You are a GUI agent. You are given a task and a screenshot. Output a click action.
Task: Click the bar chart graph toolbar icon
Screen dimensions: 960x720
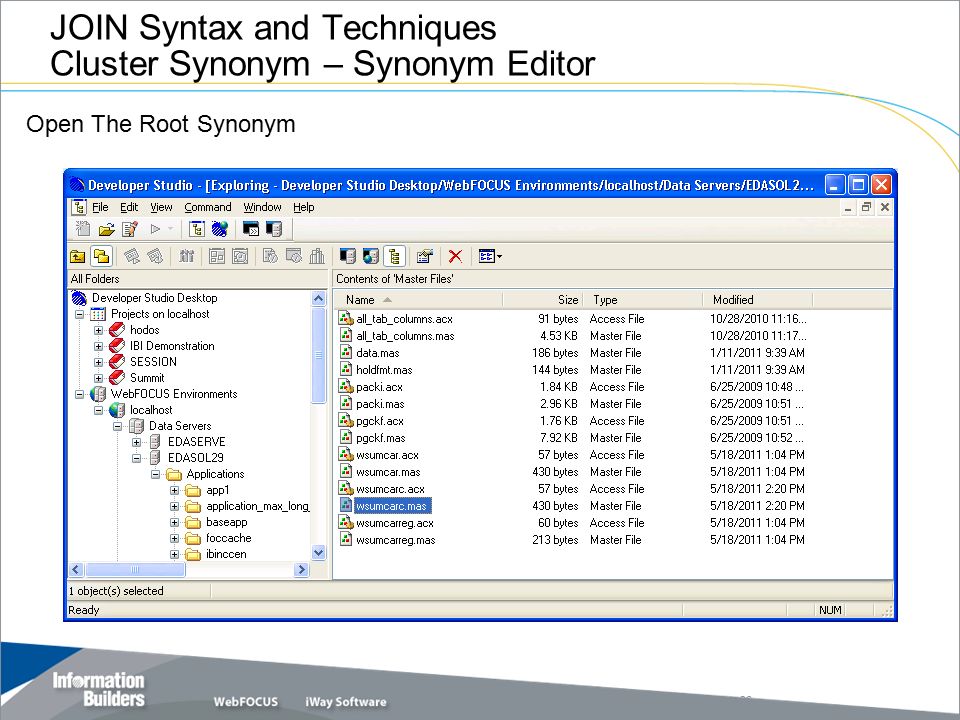[x=317, y=257]
